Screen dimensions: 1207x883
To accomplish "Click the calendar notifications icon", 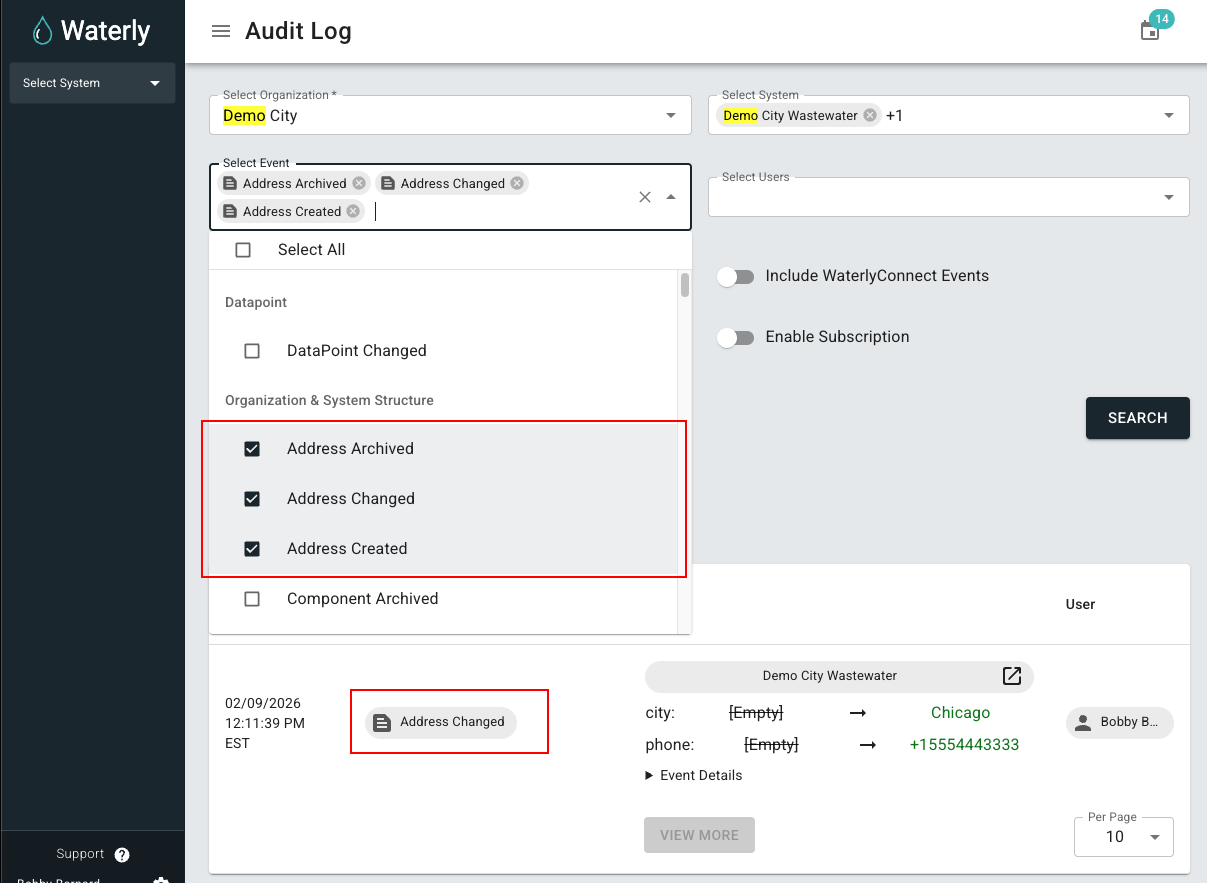I will tap(1150, 31).
